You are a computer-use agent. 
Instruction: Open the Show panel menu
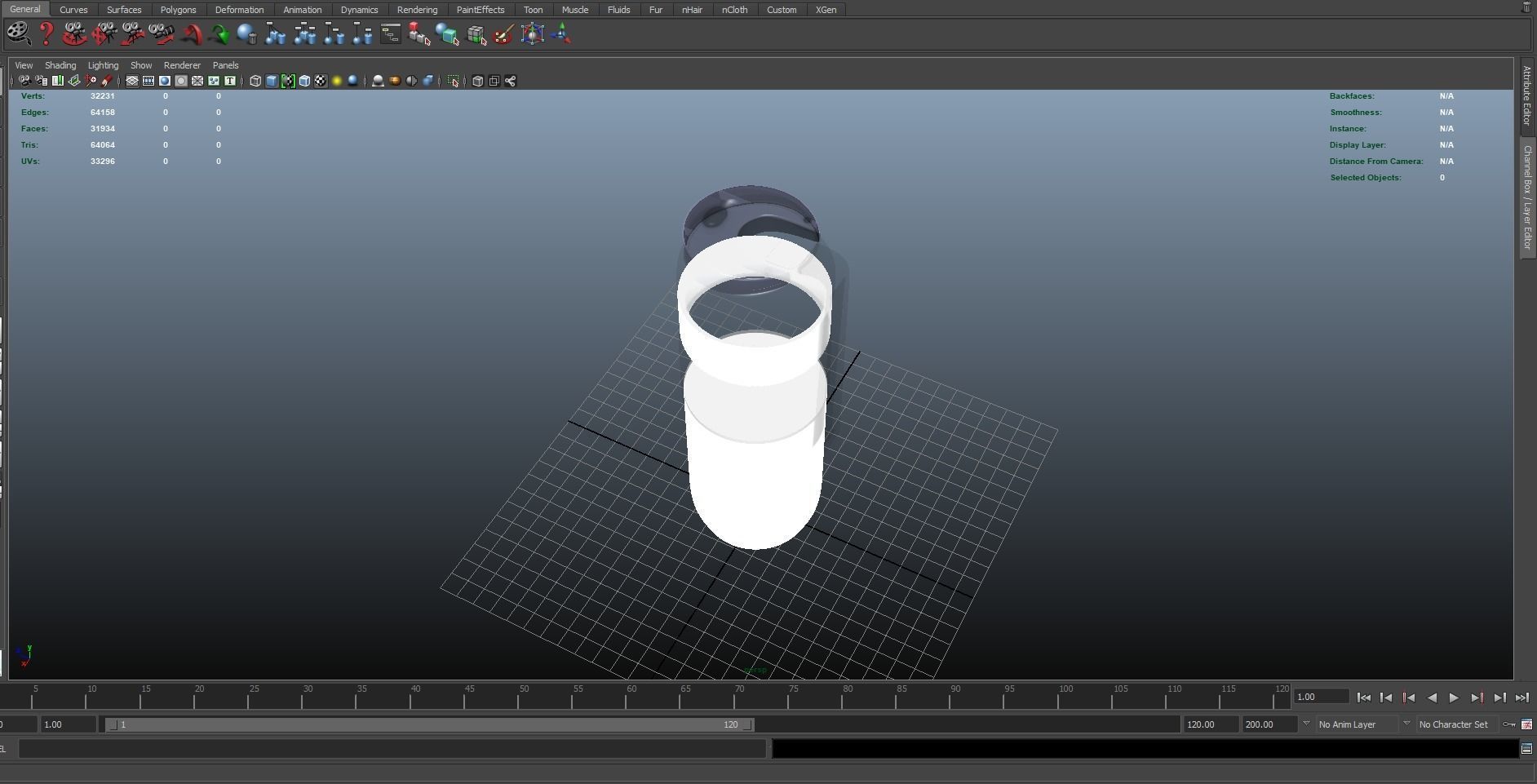tap(141, 65)
